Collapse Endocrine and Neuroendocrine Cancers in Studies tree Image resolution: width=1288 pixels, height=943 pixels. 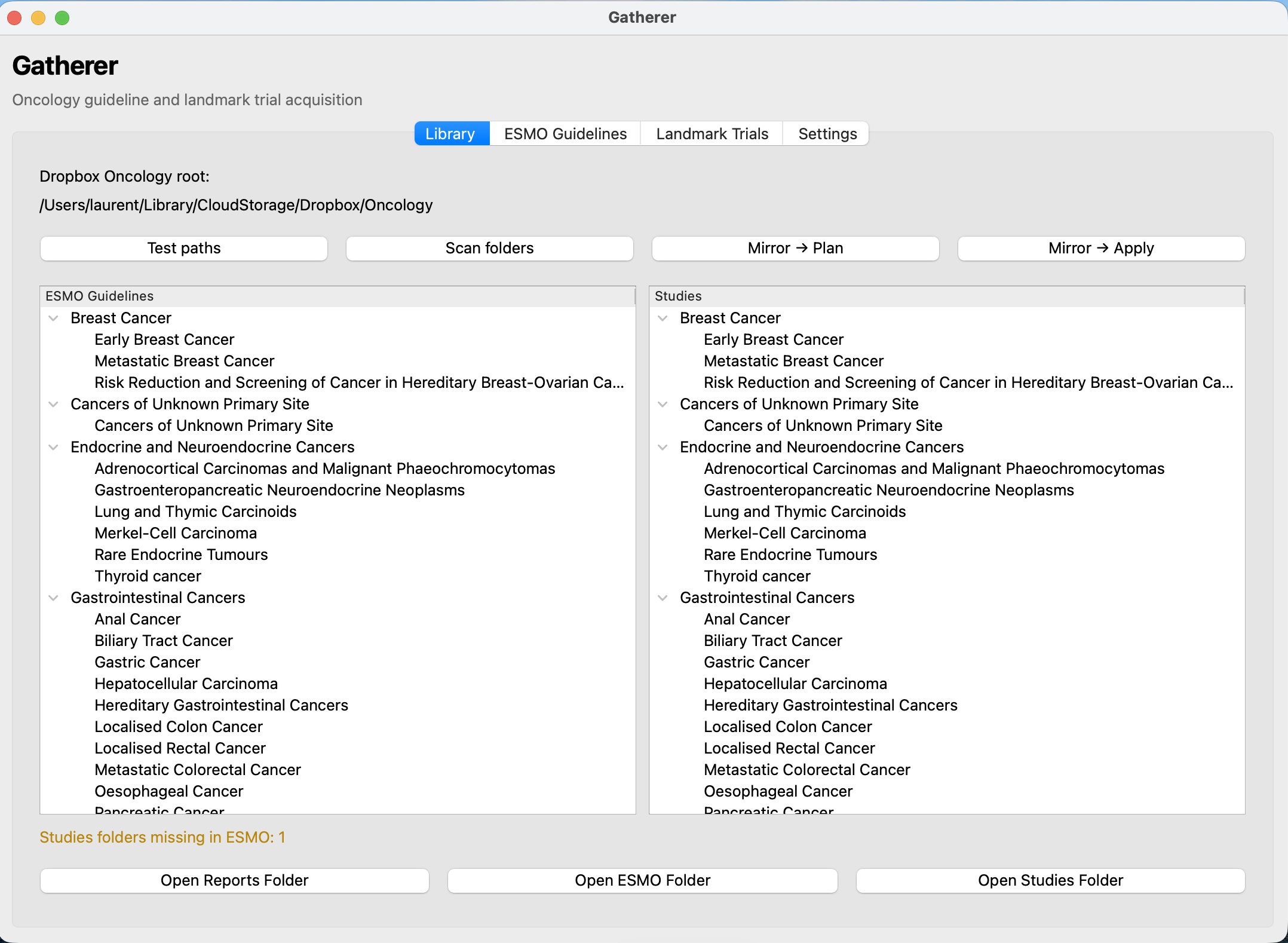coord(663,447)
